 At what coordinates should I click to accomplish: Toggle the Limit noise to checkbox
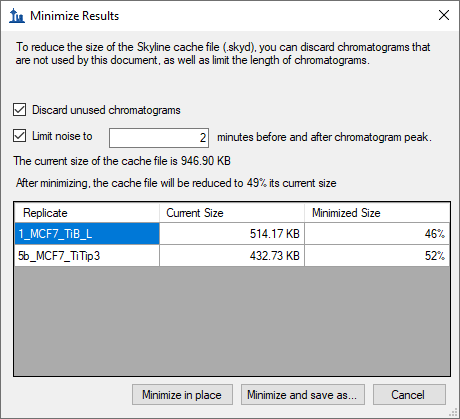(x=19, y=136)
